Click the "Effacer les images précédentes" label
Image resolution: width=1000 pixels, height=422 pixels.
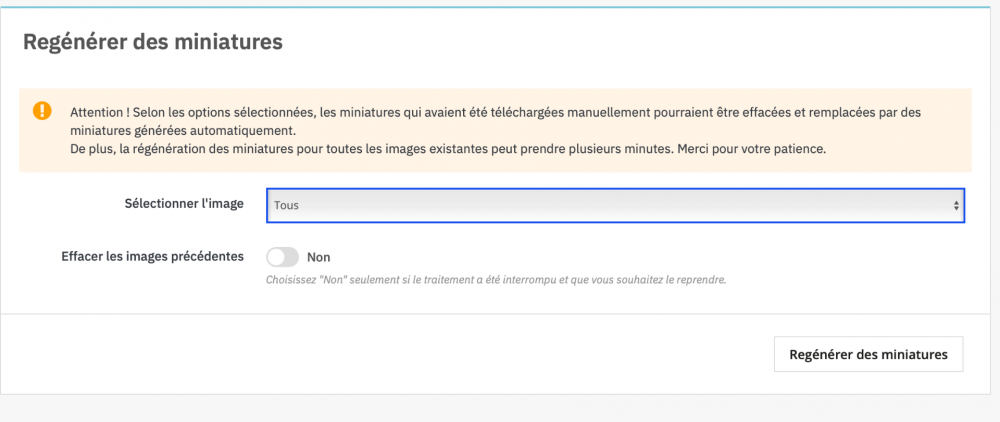152,256
